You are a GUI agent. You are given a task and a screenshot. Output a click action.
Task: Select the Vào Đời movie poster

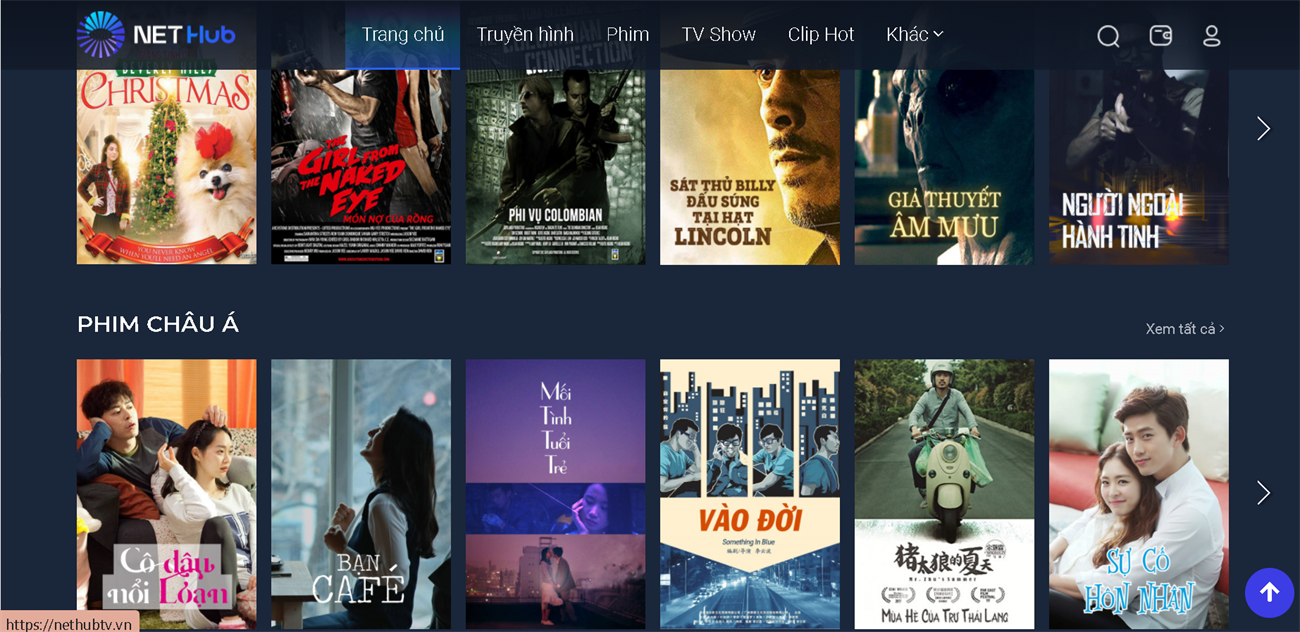pyautogui.click(x=750, y=495)
